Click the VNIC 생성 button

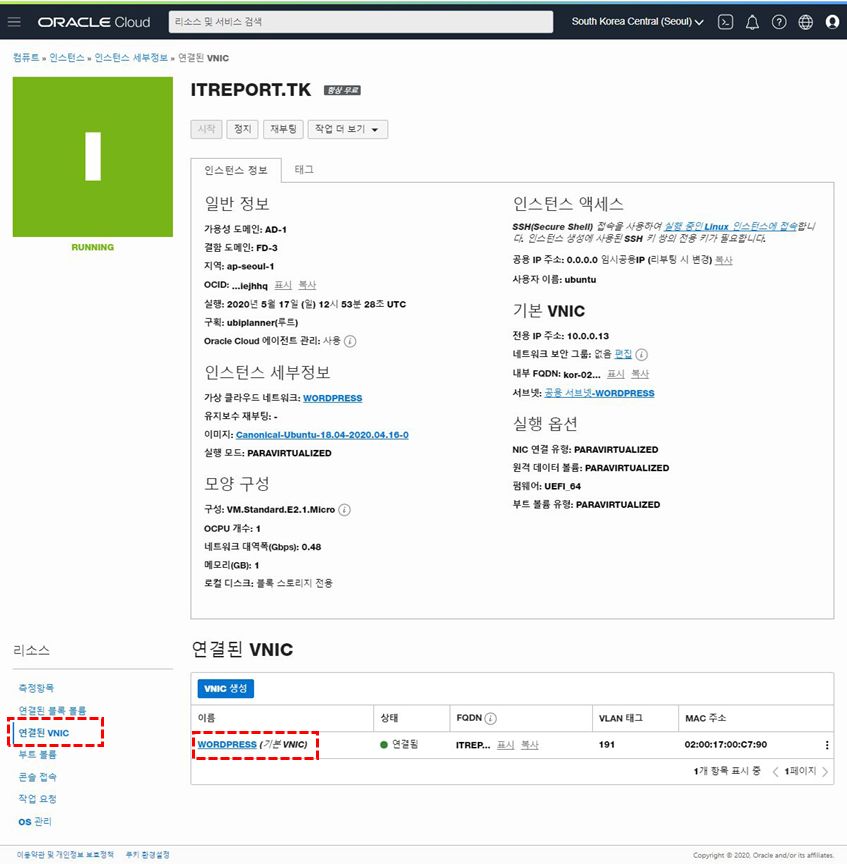click(x=226, y=689)
